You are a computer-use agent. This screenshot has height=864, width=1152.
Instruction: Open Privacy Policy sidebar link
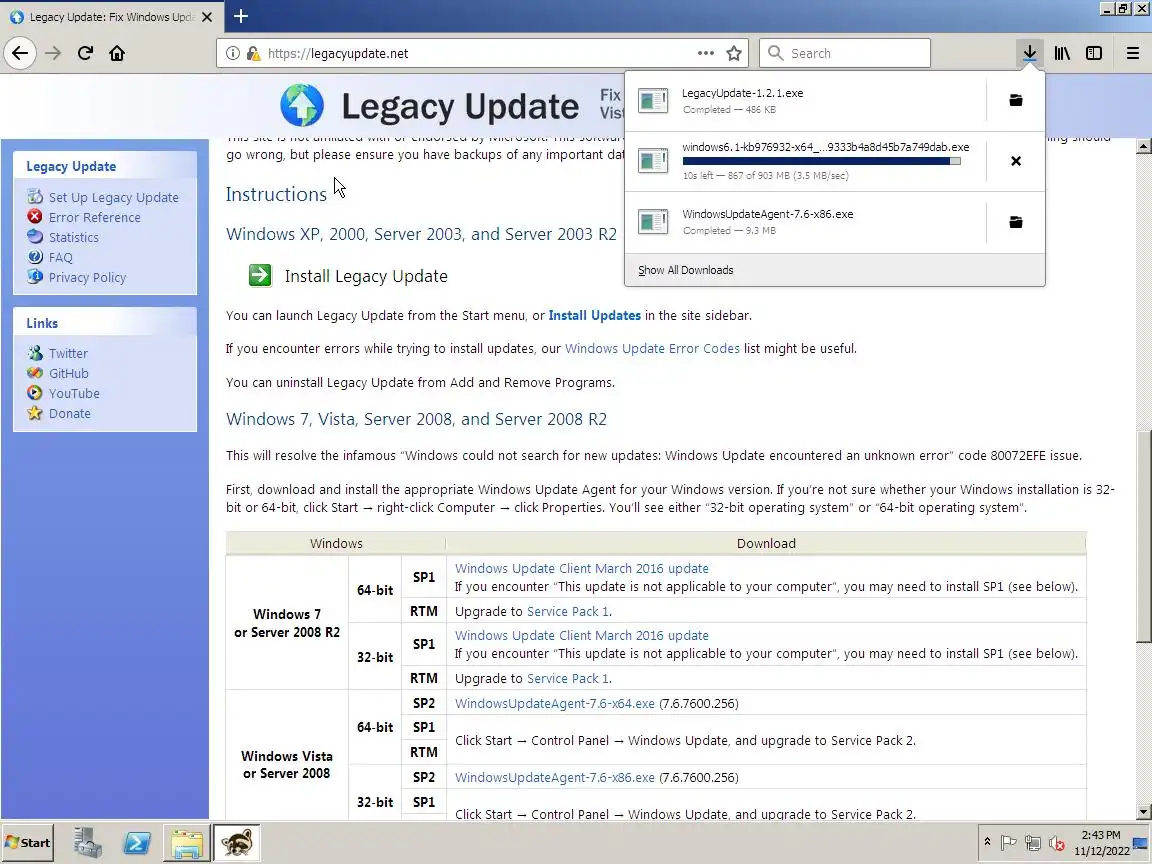[87, 277]
